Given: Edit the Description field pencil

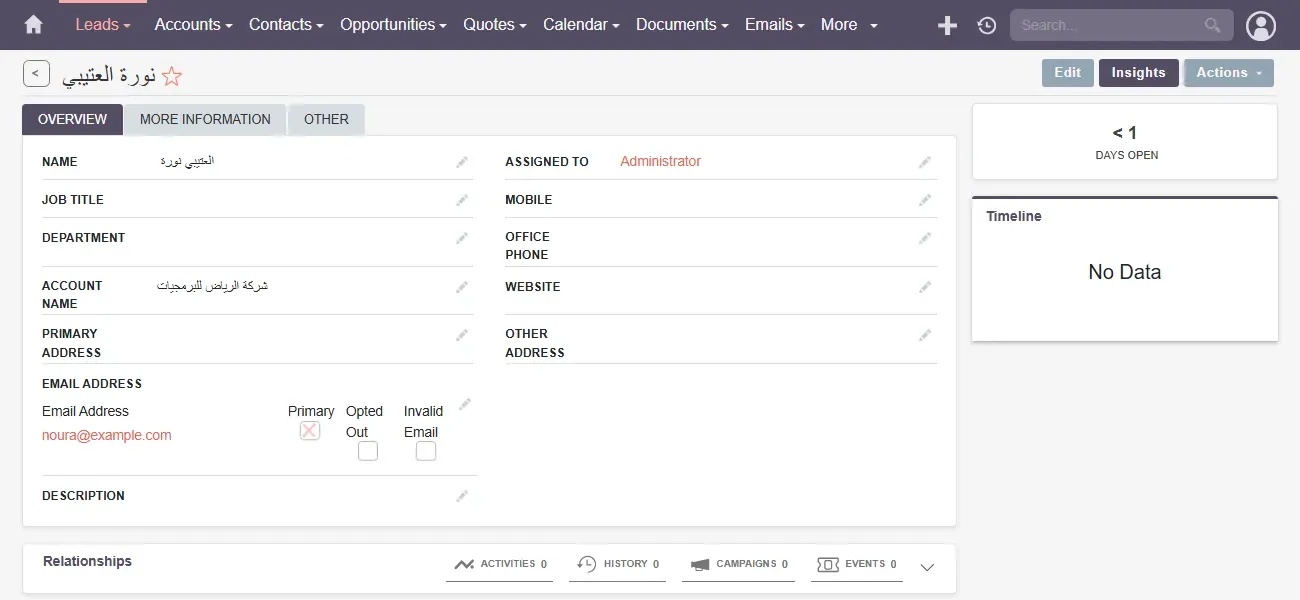Looking at the screenshot, I should click(462, 496).
